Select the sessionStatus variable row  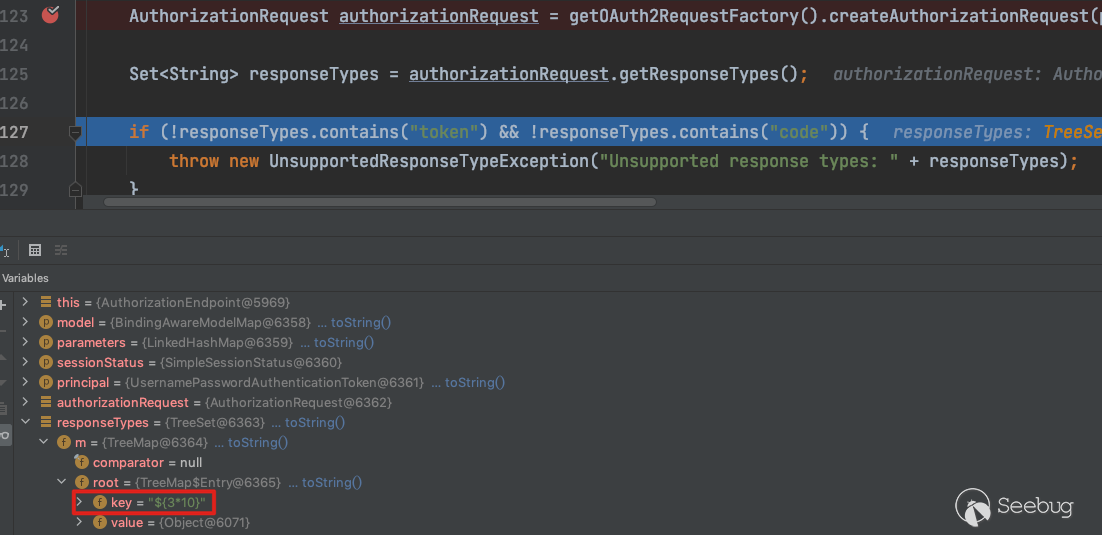pos(100,362)
